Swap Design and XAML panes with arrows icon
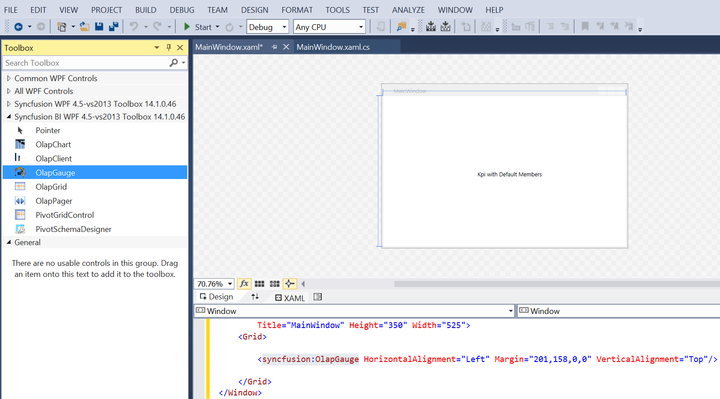This screenshot has height=399, width=720. pyautogui.click(x=255, y=297)
